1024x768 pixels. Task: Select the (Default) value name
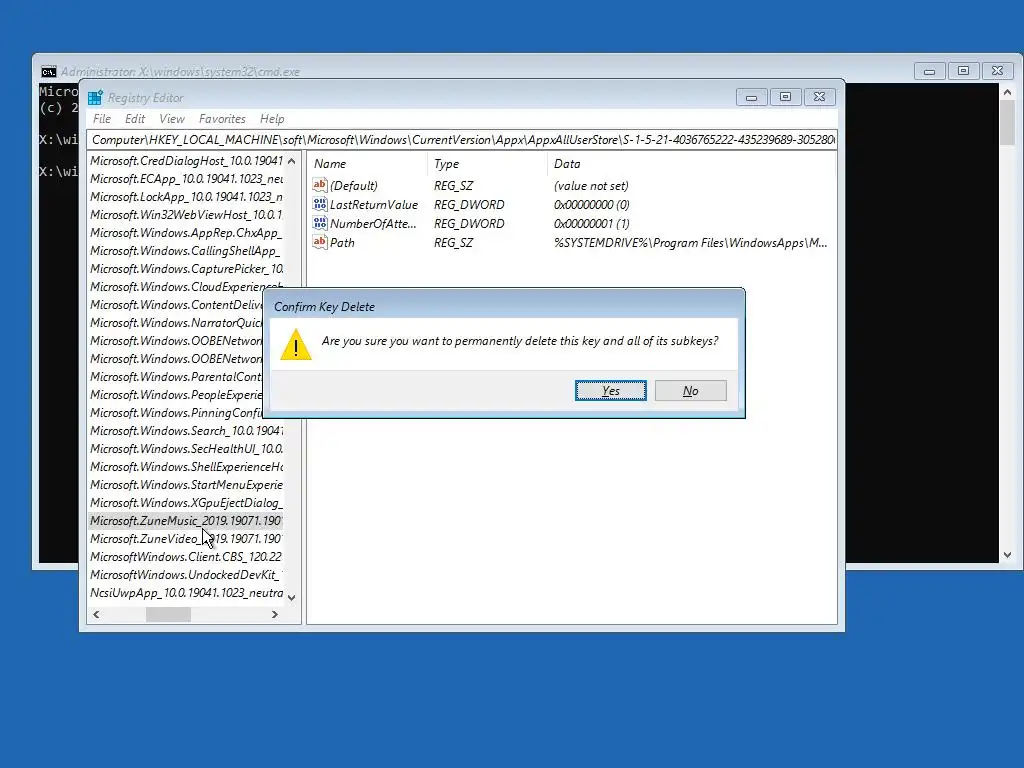point(353,185)
